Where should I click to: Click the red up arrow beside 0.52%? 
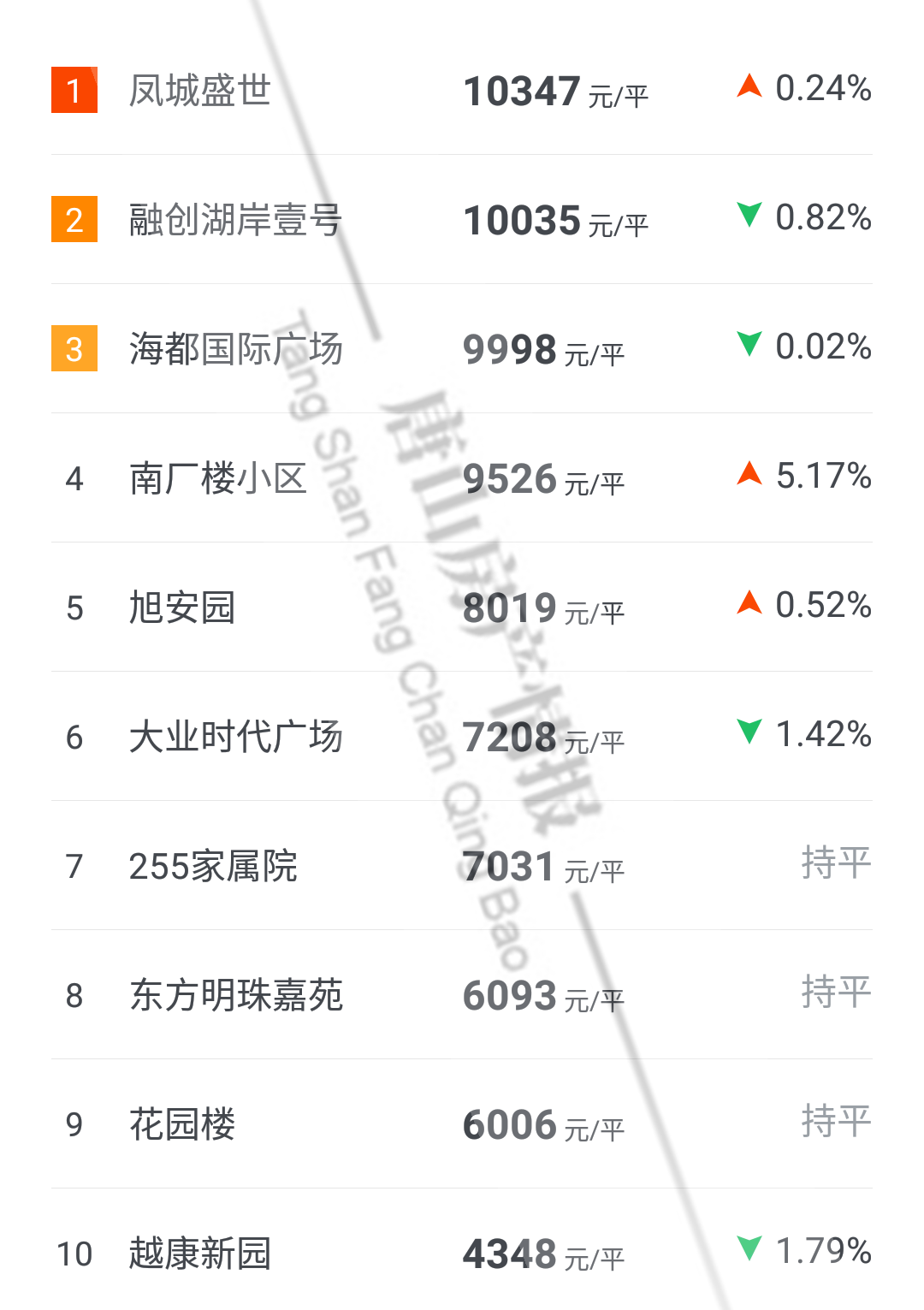coord(749,602)
